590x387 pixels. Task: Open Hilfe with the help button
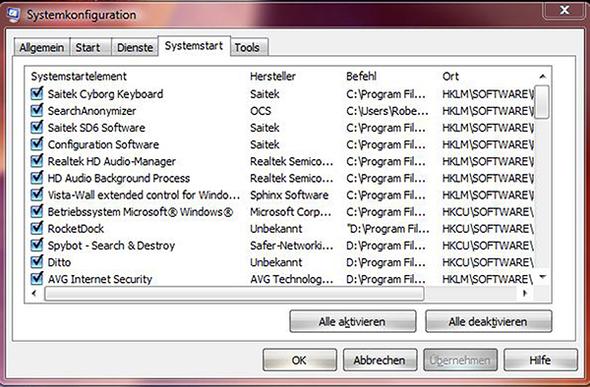[x=540, y=360]
